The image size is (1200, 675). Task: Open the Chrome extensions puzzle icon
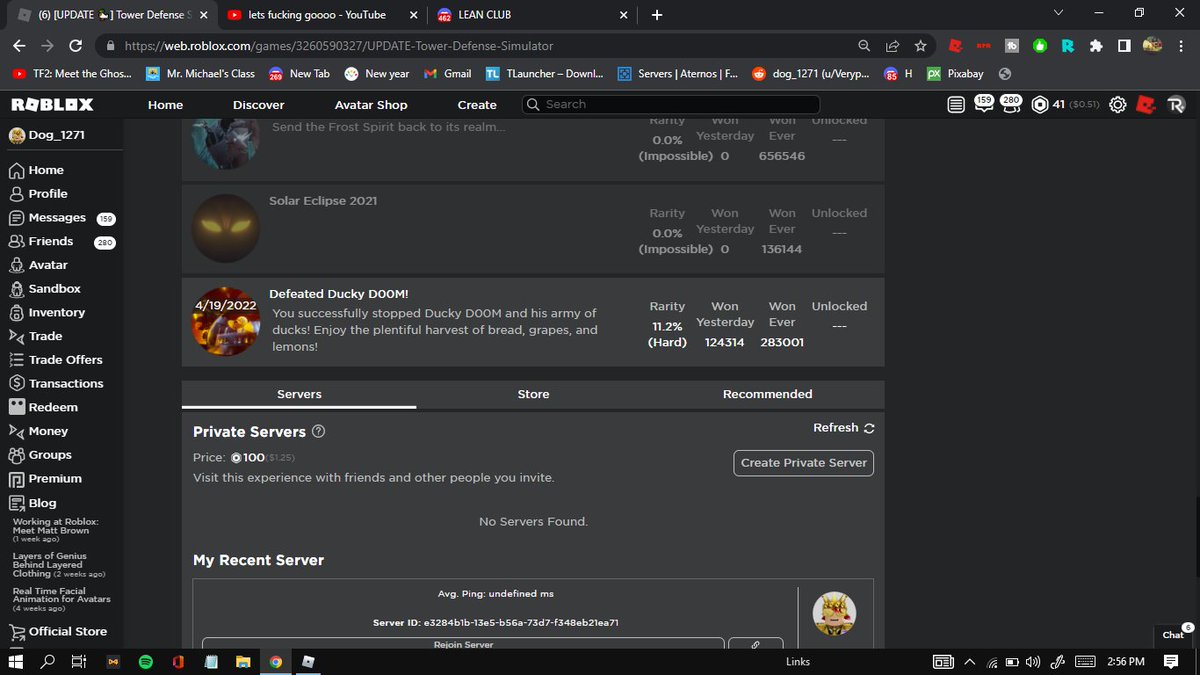(1096, 46)
